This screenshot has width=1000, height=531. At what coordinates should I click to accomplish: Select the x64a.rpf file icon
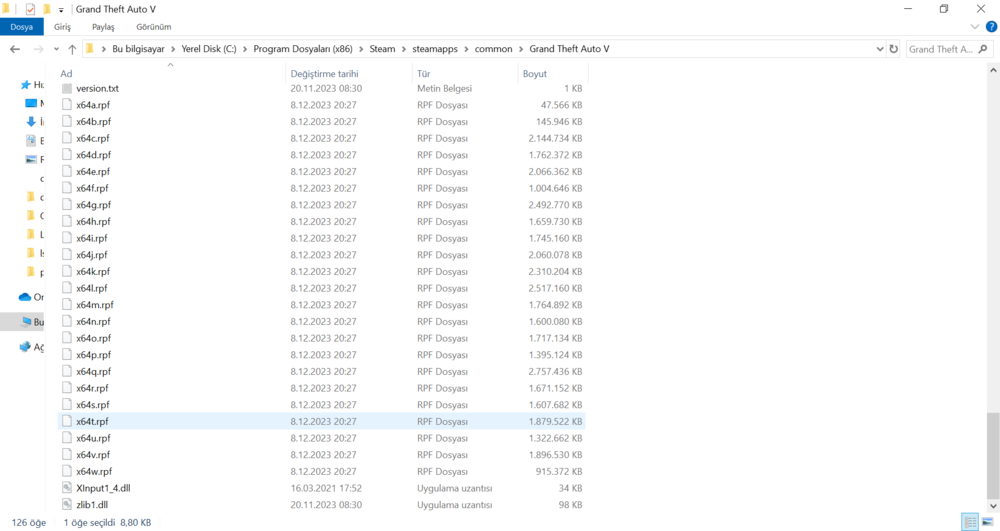(x=67, y=105)
